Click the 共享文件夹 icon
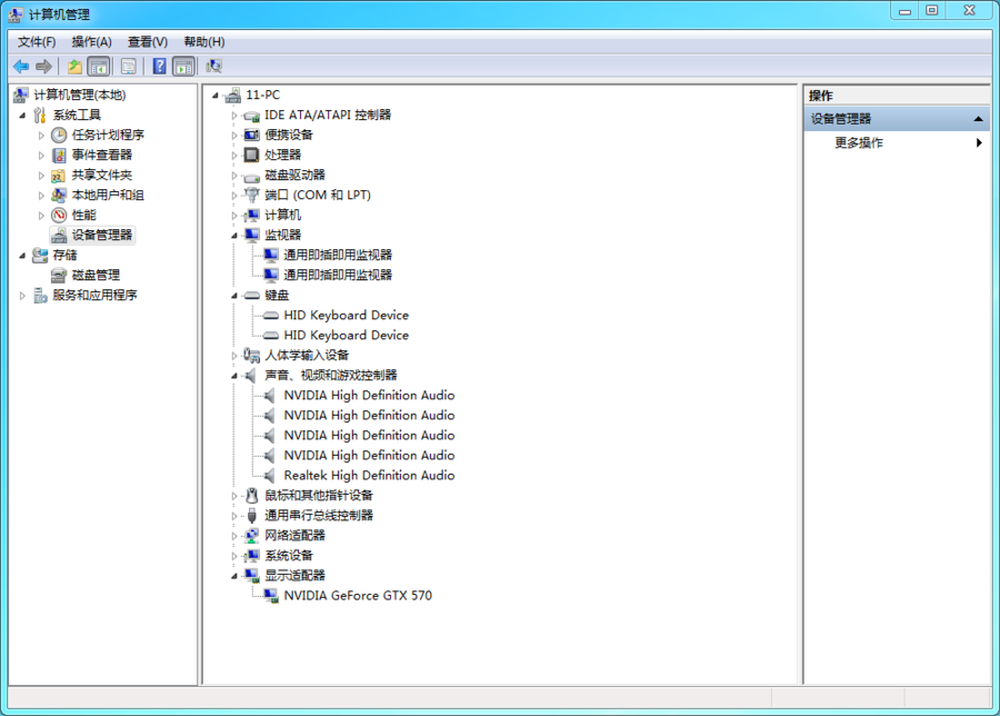Viewport: 1000px width, 716px height. coord(59,175)
